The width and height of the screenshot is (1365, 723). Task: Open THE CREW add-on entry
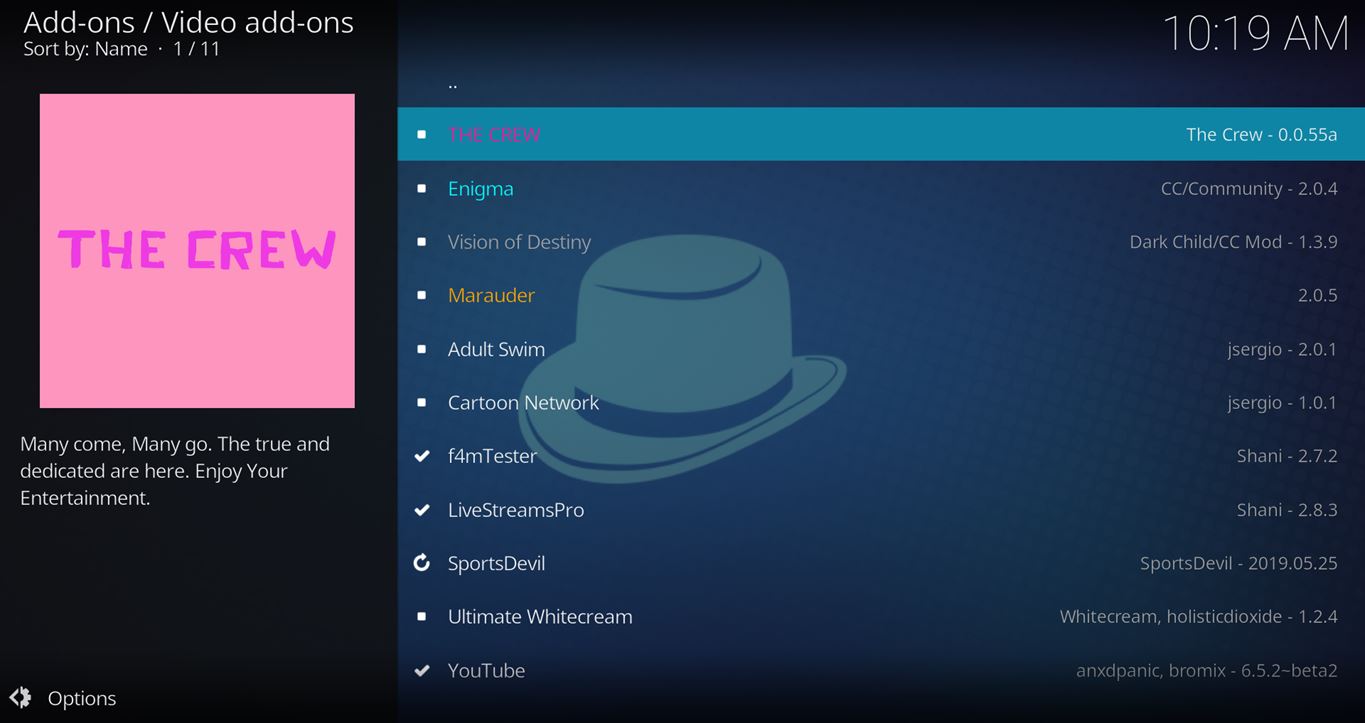pyautogui.click(x=494, y=134)
